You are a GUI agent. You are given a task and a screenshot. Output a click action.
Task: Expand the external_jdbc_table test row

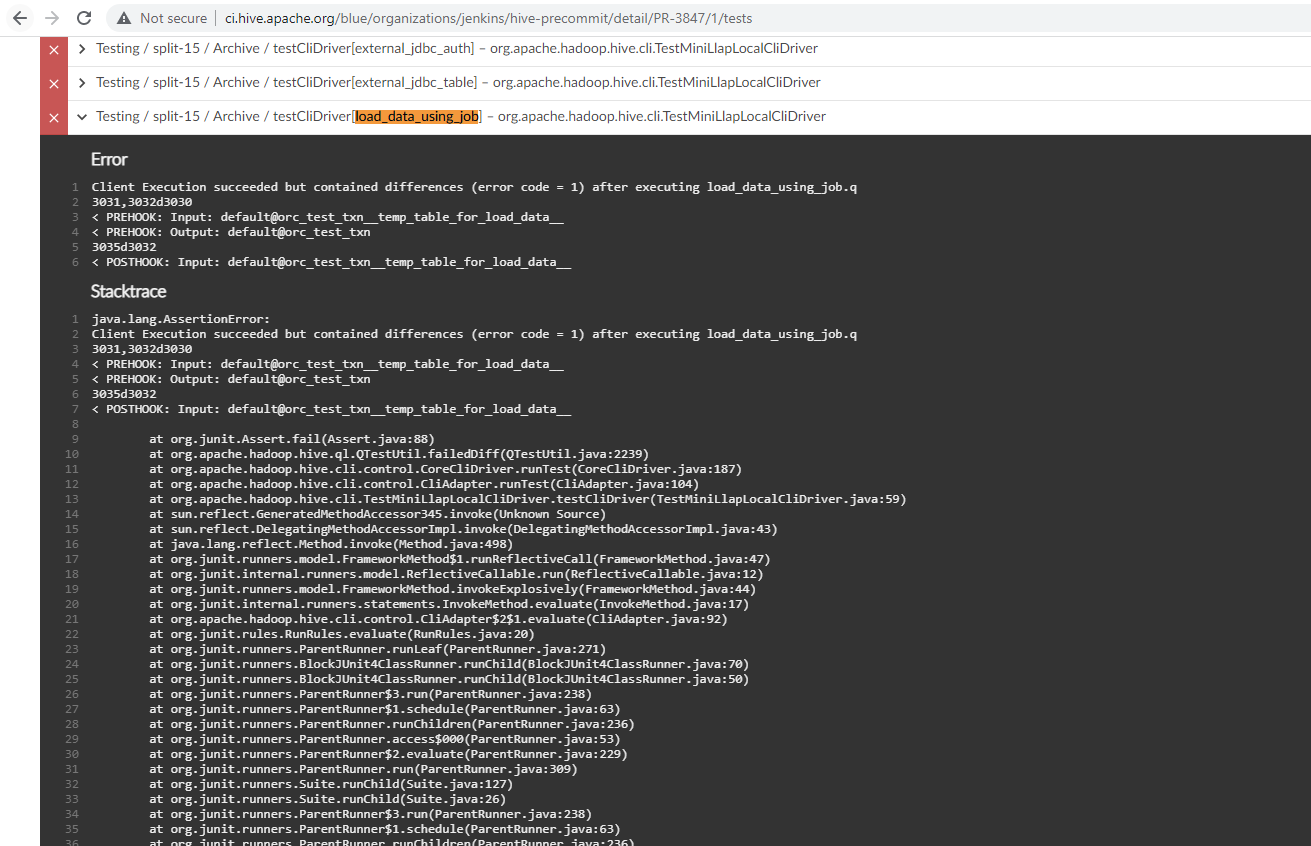(82, 82)
